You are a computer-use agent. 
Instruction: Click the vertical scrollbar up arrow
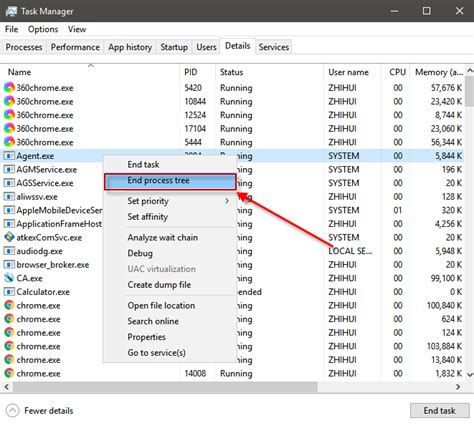(470, 70)
